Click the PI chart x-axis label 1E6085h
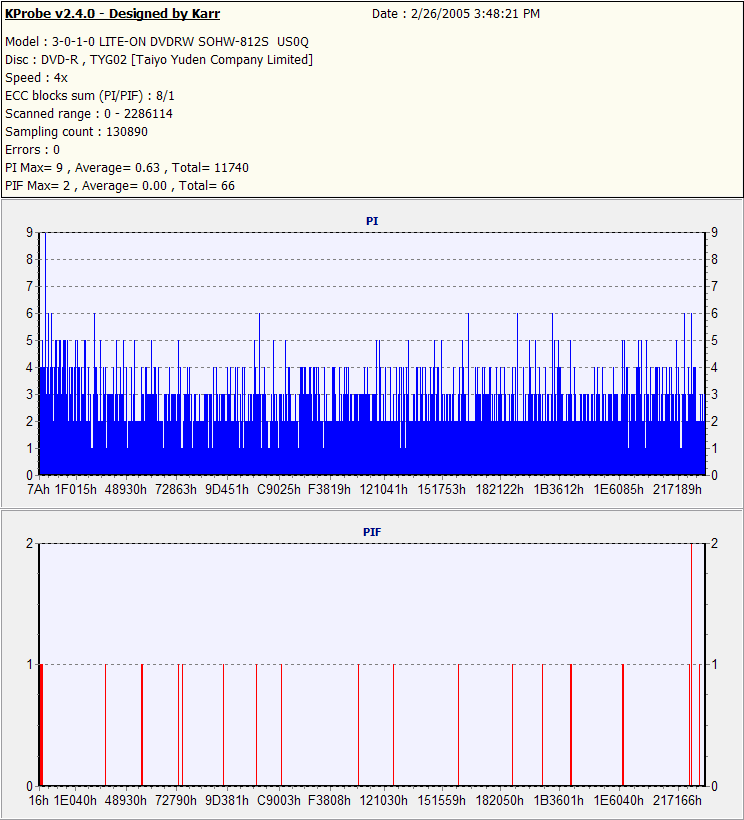The height and width of the screenshot is (820, 744). 619,489
